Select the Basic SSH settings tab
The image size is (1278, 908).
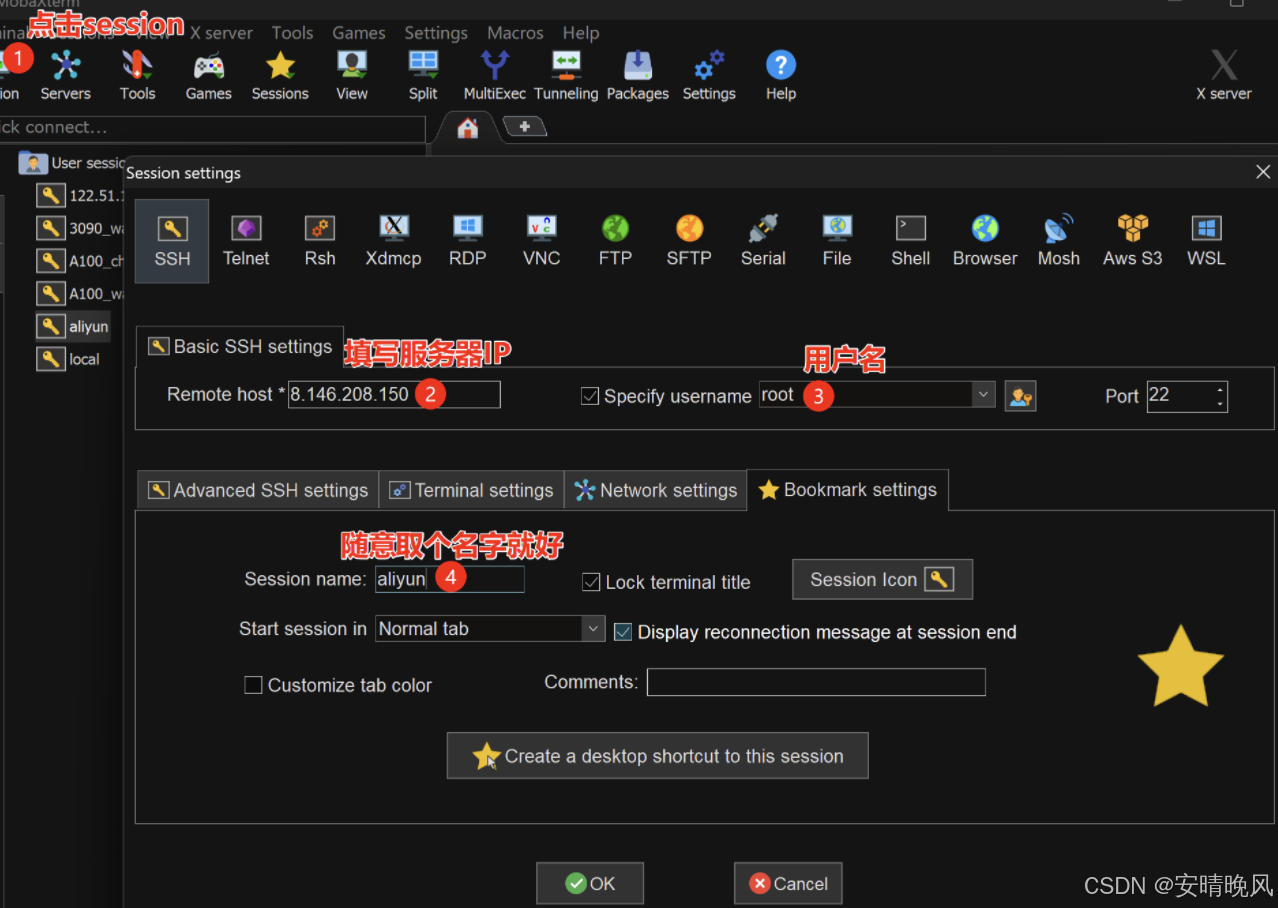point(240,346)
